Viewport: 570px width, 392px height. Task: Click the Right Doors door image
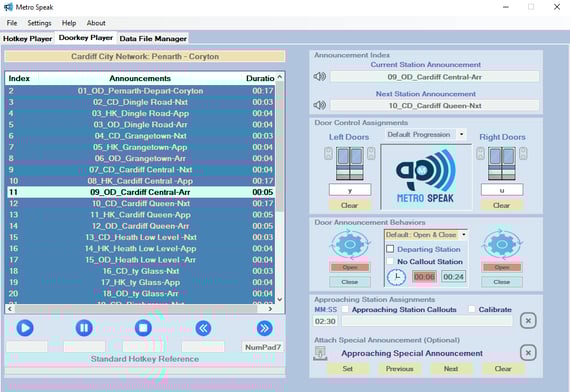[x=502, y=163]
